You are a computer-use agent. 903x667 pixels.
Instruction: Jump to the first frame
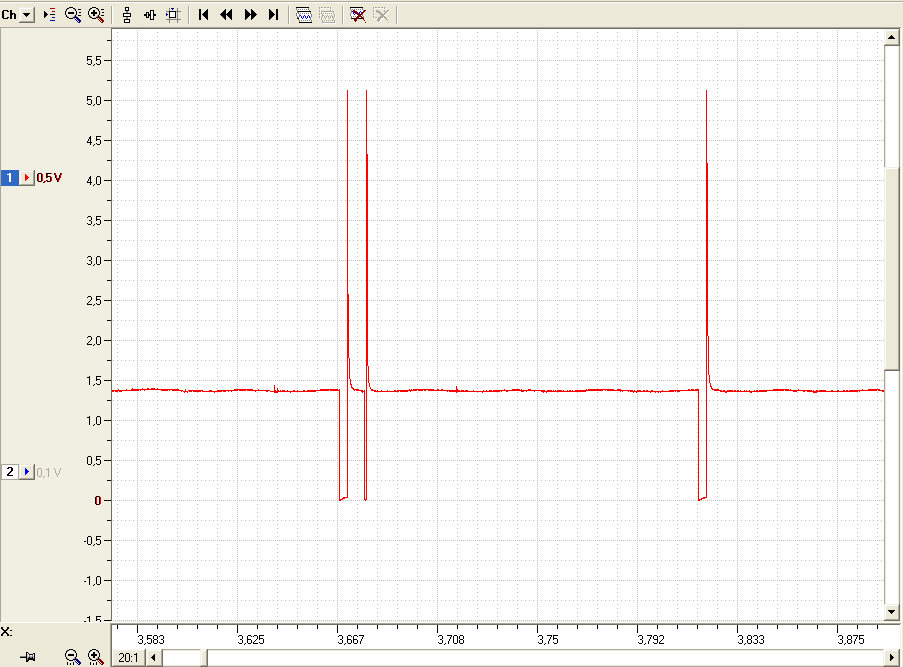point(203,15)
